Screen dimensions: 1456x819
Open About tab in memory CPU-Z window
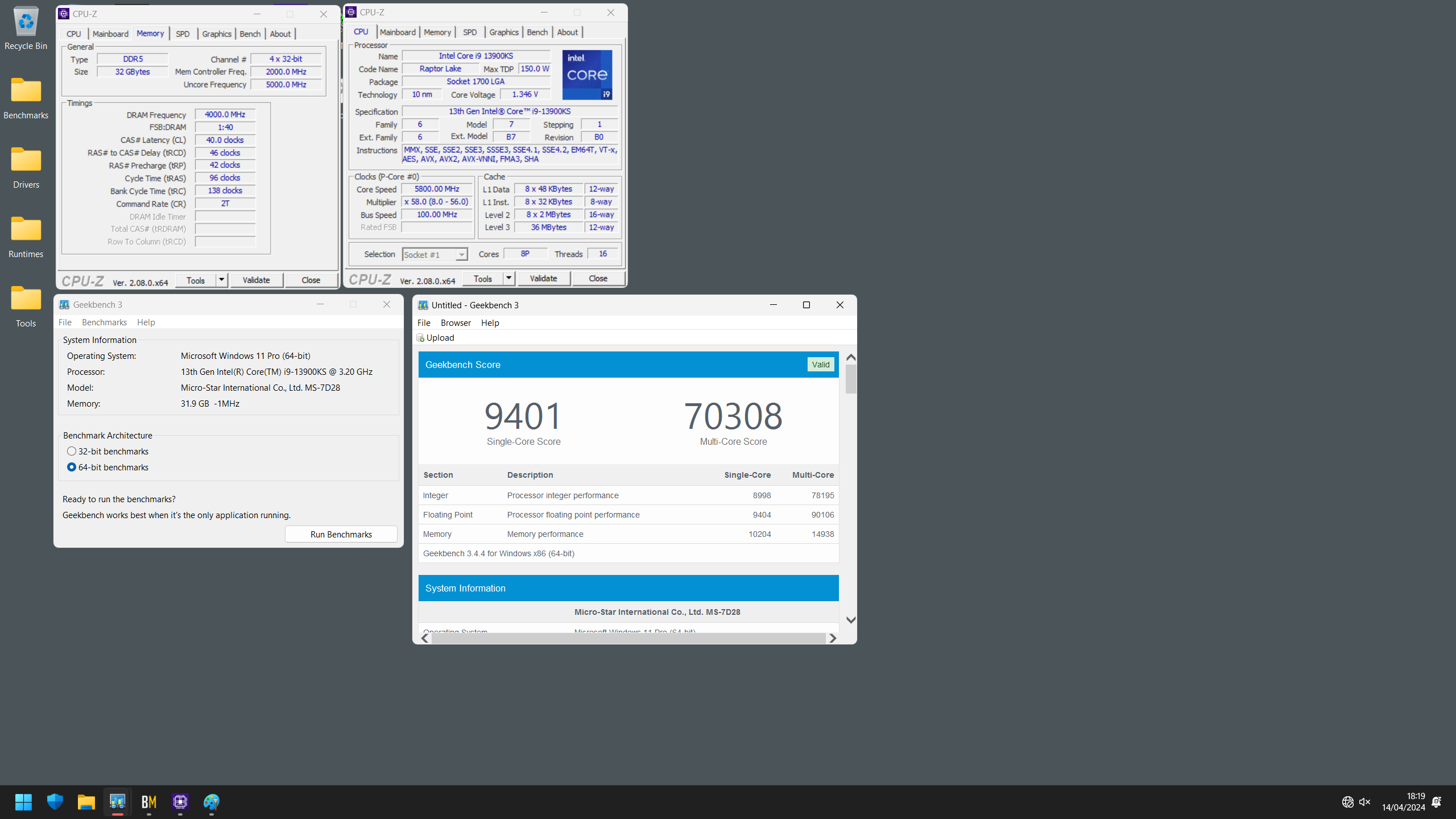point(280,34)
